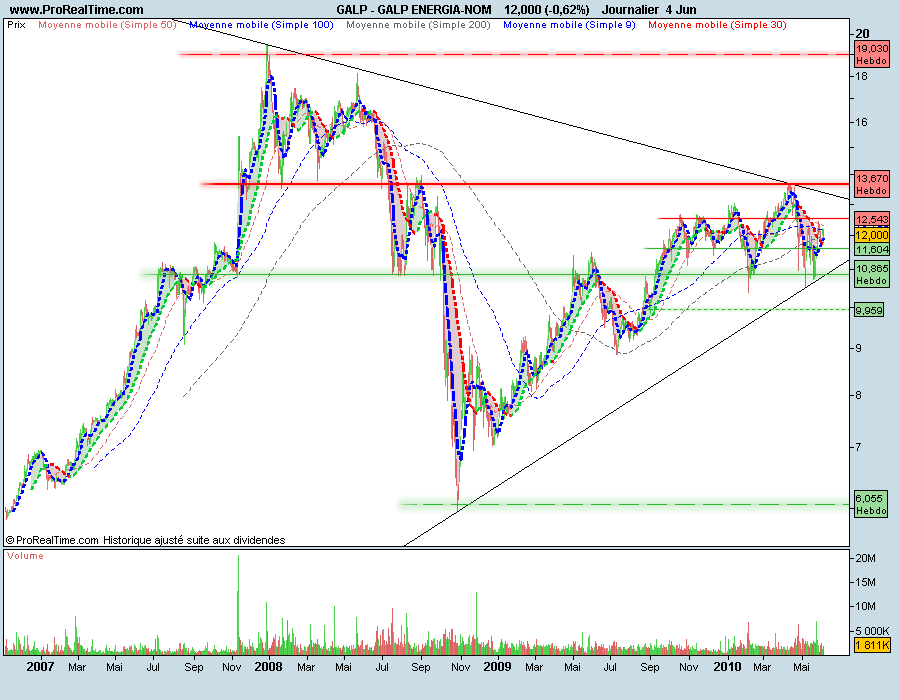Screen dimensions: 900x700
Task: Click the Journalier 4 Jun timeframe label
Action: pos(649,10)
